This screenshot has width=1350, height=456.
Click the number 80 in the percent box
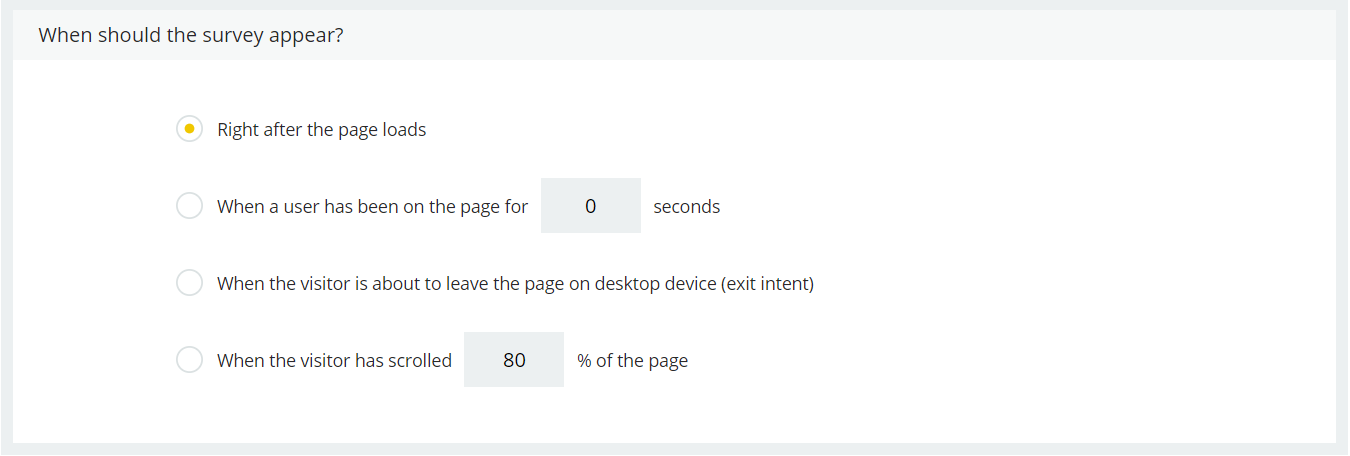point(514,361)
